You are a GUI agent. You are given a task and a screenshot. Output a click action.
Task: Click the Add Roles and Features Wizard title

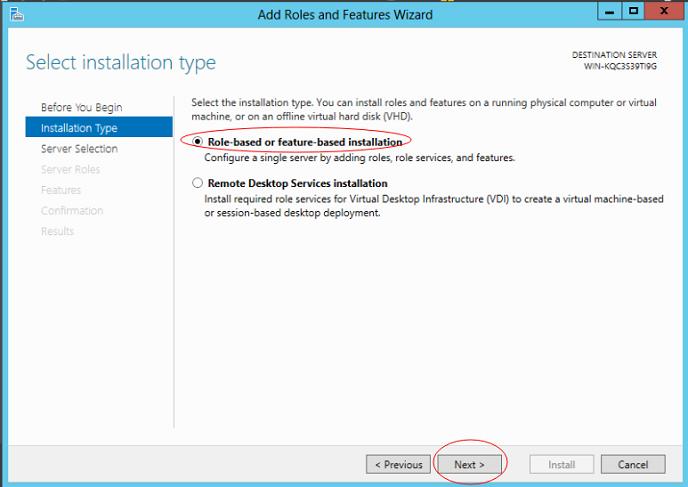345,14
